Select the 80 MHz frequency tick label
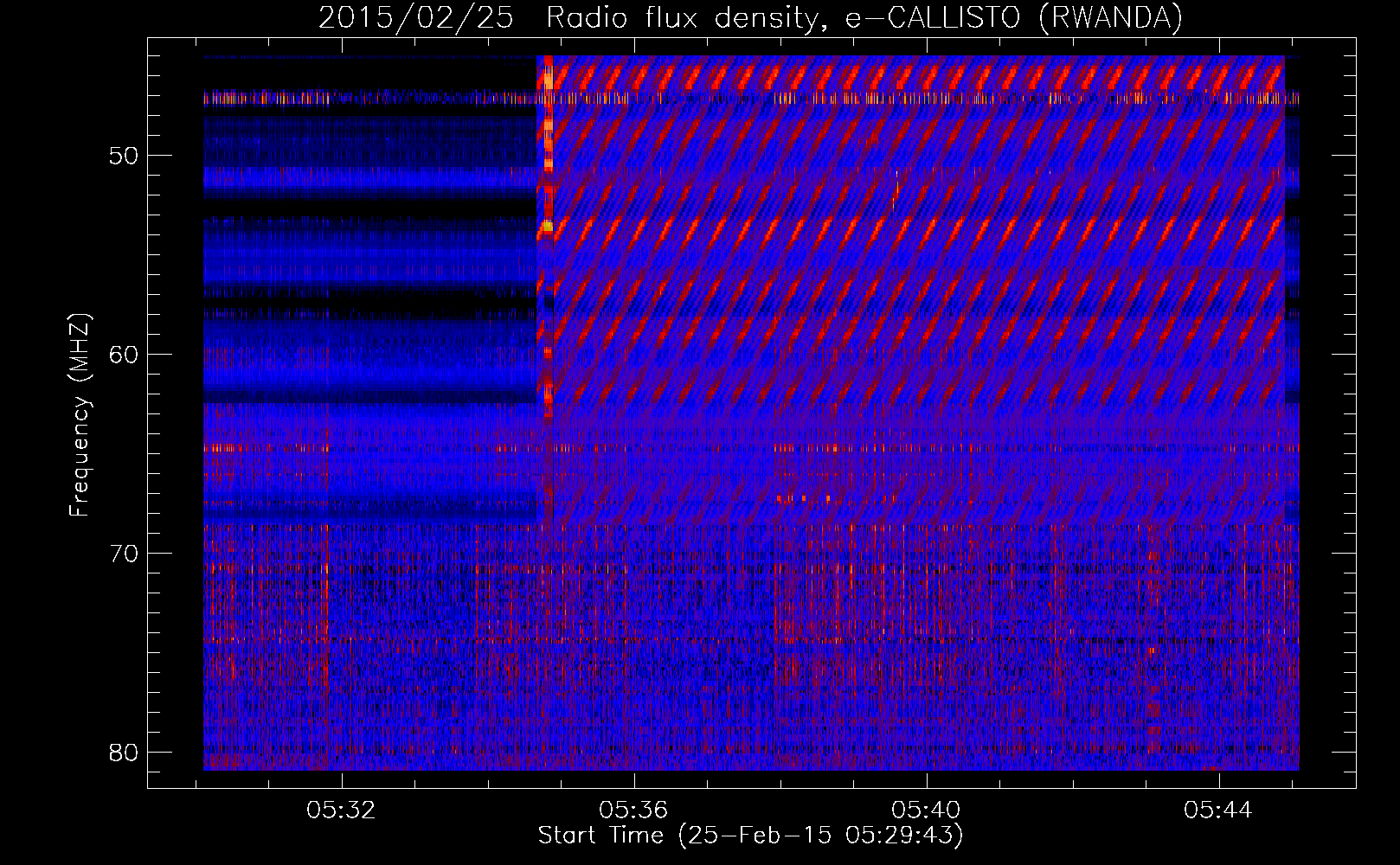Image resolution: width=1400 pixels, height=865 pixels. coord(125,752)
